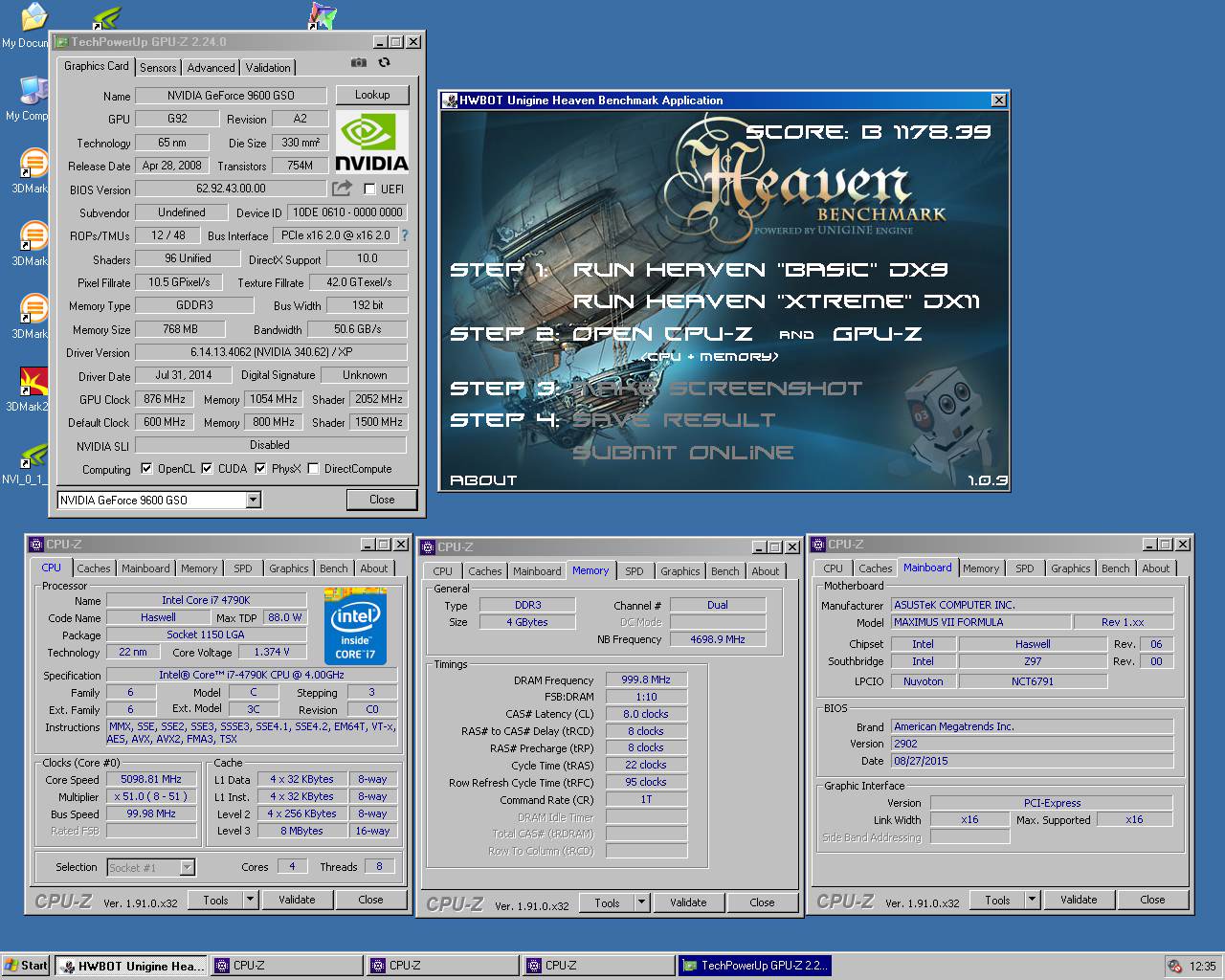Image resolution: width=1225 pixels, height=980 pixels.
Task: Click the Close button in GPU-Z
Action: point(382,500)
